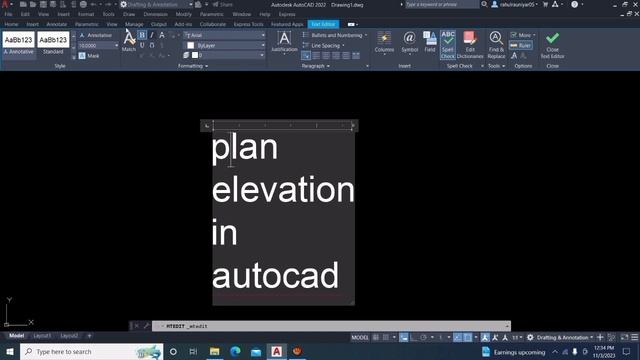Open the Dimension menu
The image size is (640, 360).
click(156, 14)
